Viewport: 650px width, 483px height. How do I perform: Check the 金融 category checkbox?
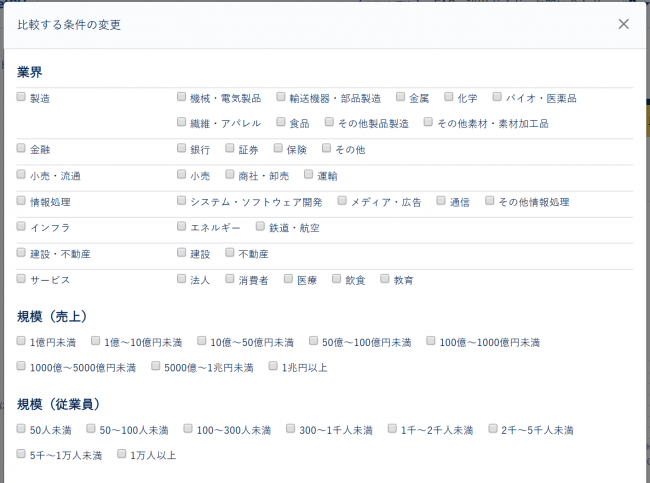21,148
